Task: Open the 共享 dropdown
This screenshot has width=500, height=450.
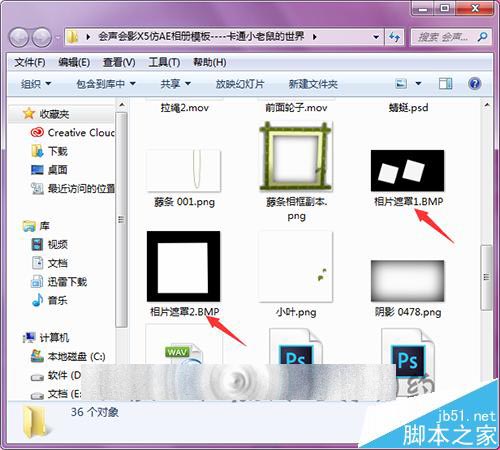Action: coord(175,84)
